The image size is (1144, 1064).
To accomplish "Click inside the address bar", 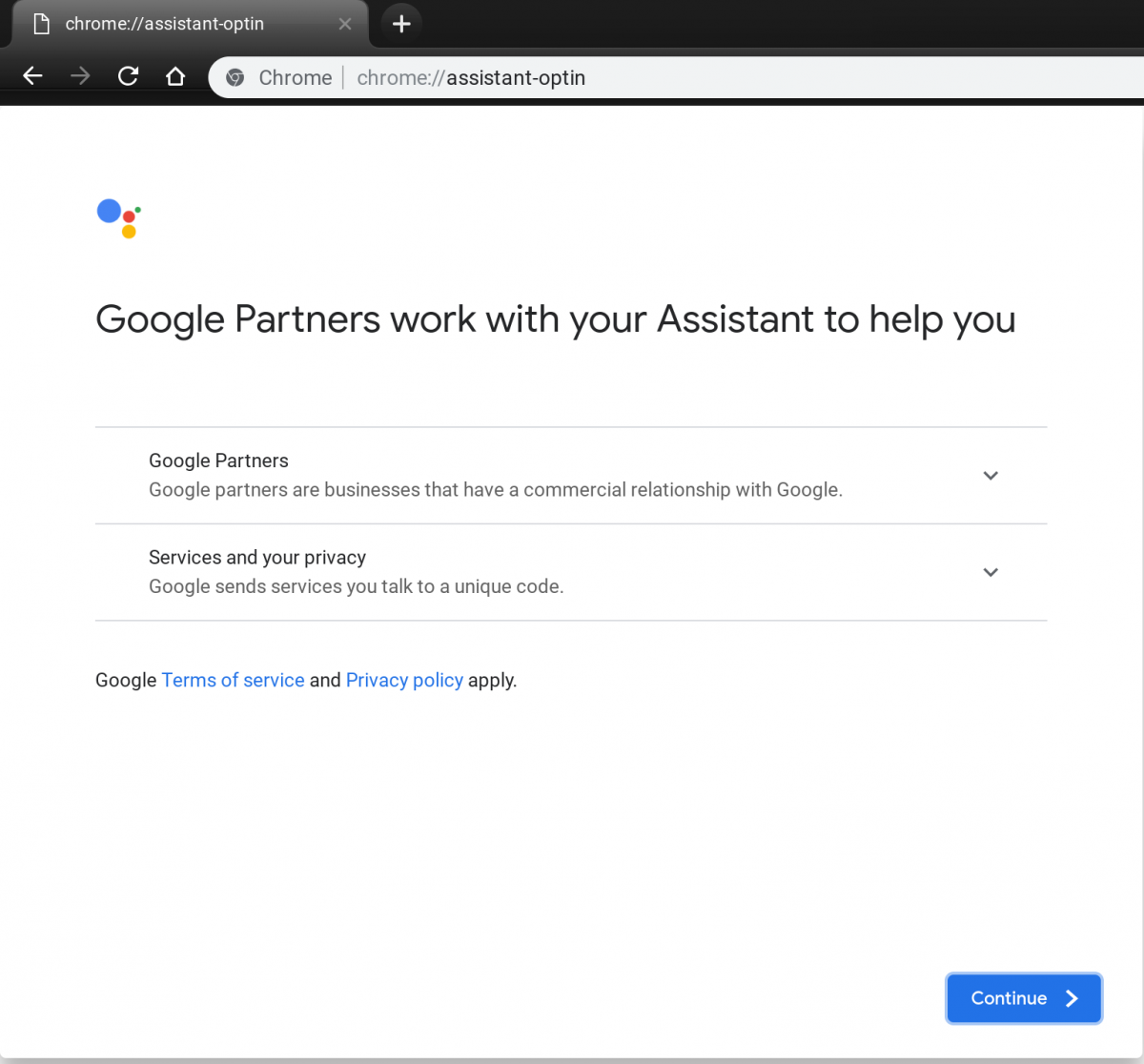I will (572, 77).
